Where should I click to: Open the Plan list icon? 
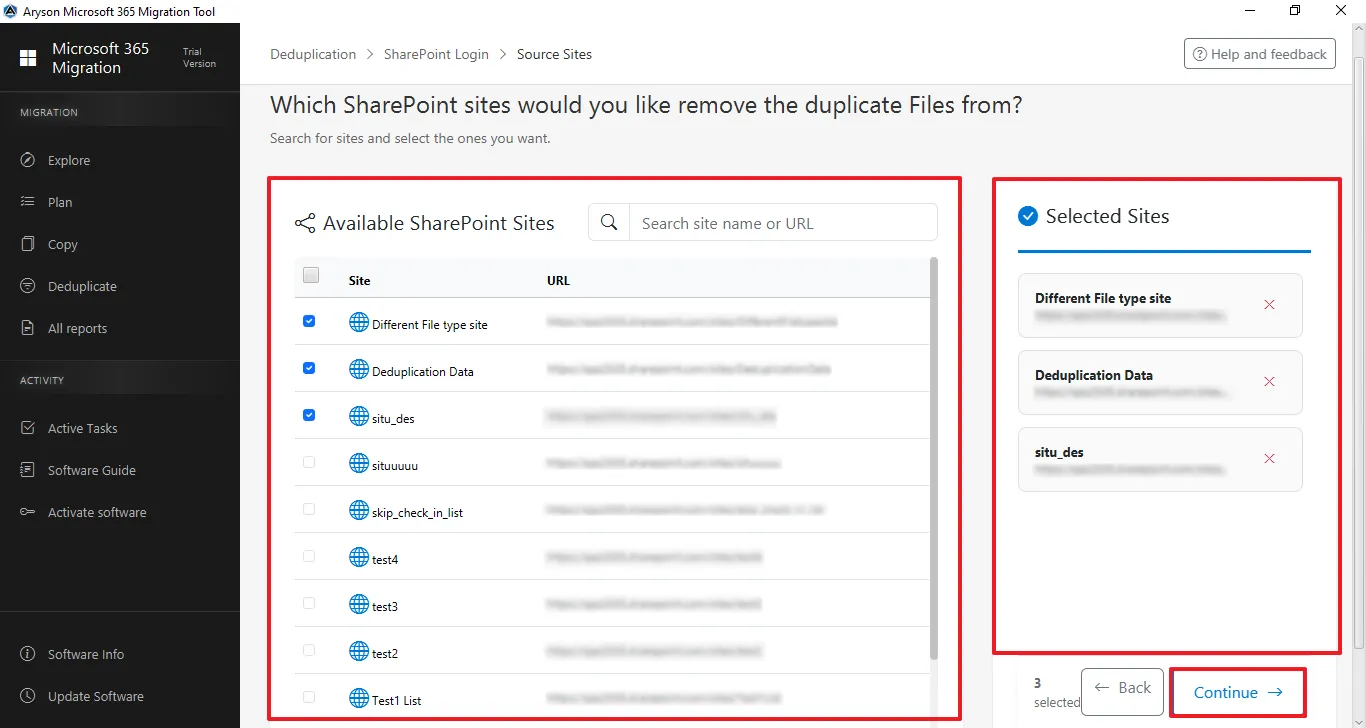click(x=28, y=202)
